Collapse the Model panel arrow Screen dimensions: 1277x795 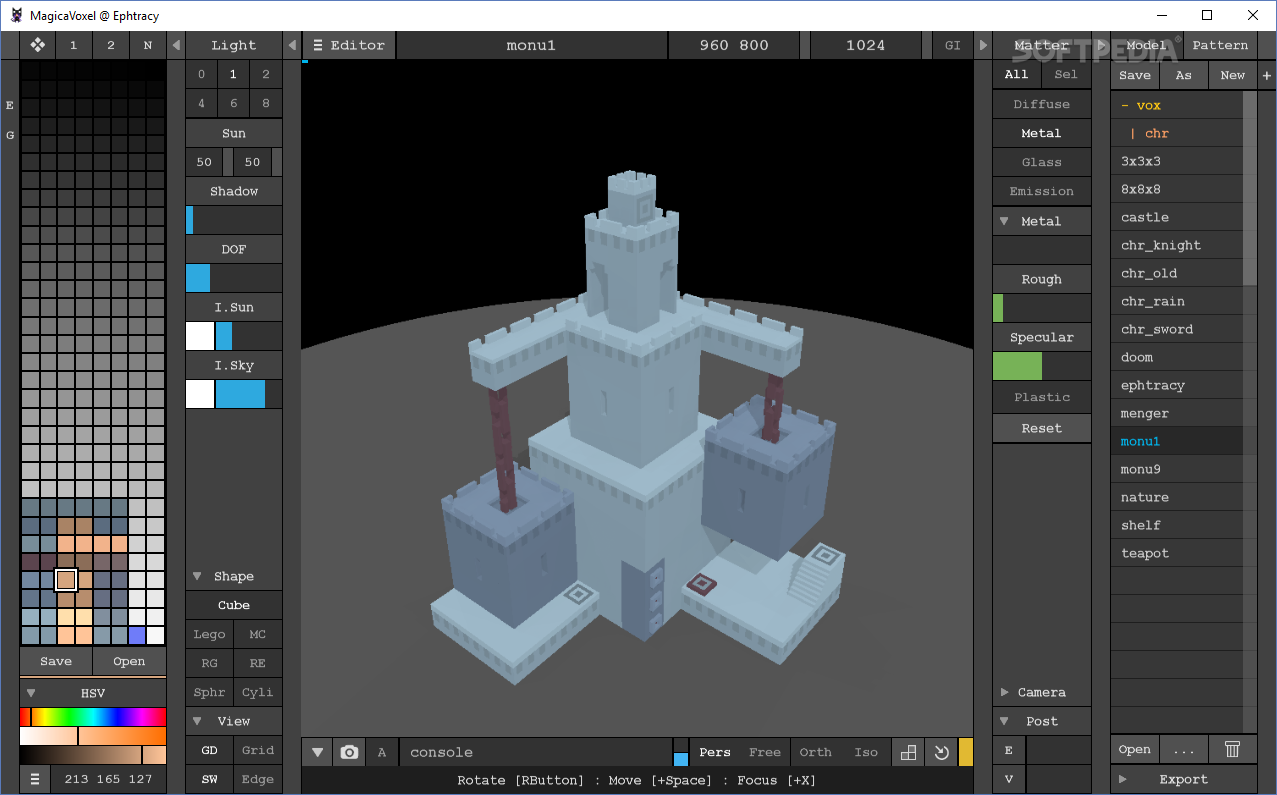coord(1101,45)
